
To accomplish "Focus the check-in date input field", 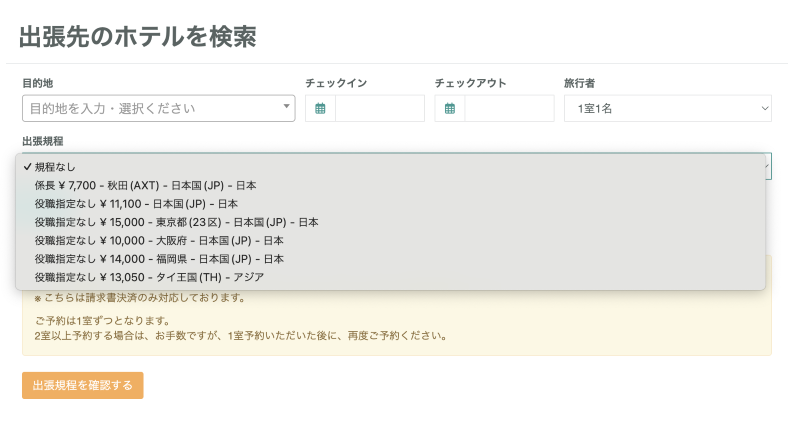I will click(380, 108).
